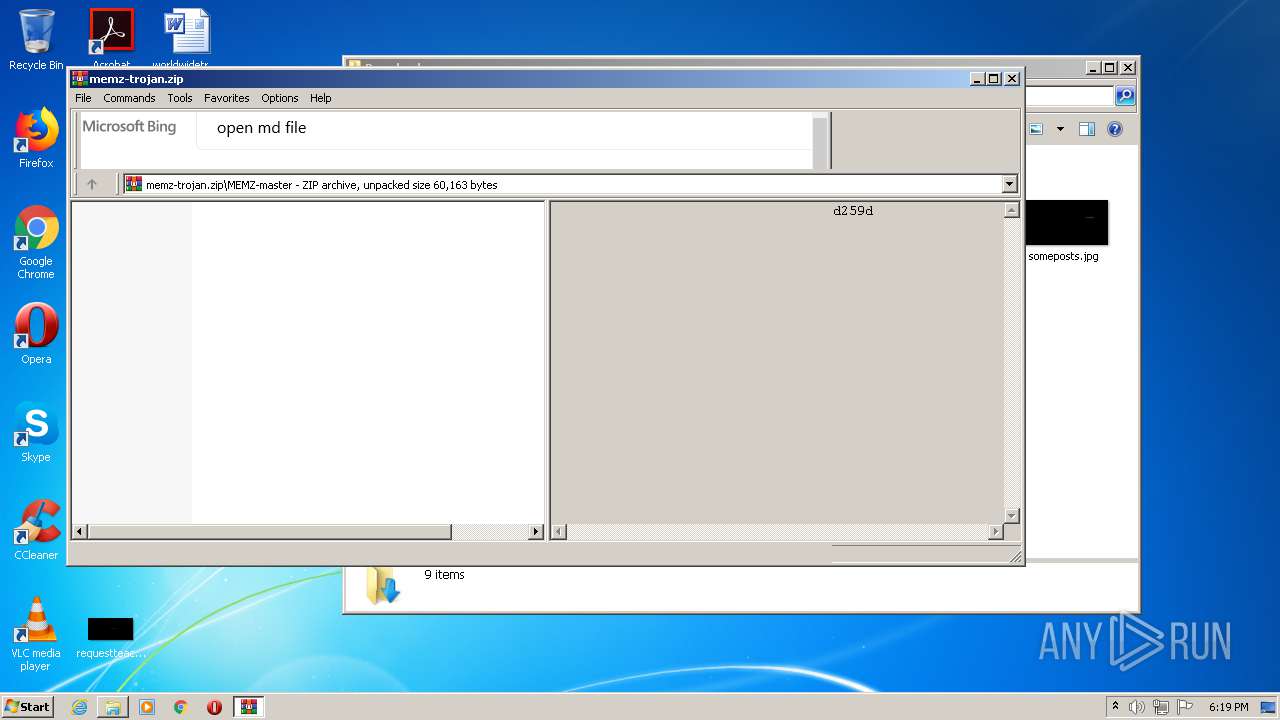Launch VLC media player from the desktop
The height and width of the screenshot is (720, 1280).
[x=36, y=634]
